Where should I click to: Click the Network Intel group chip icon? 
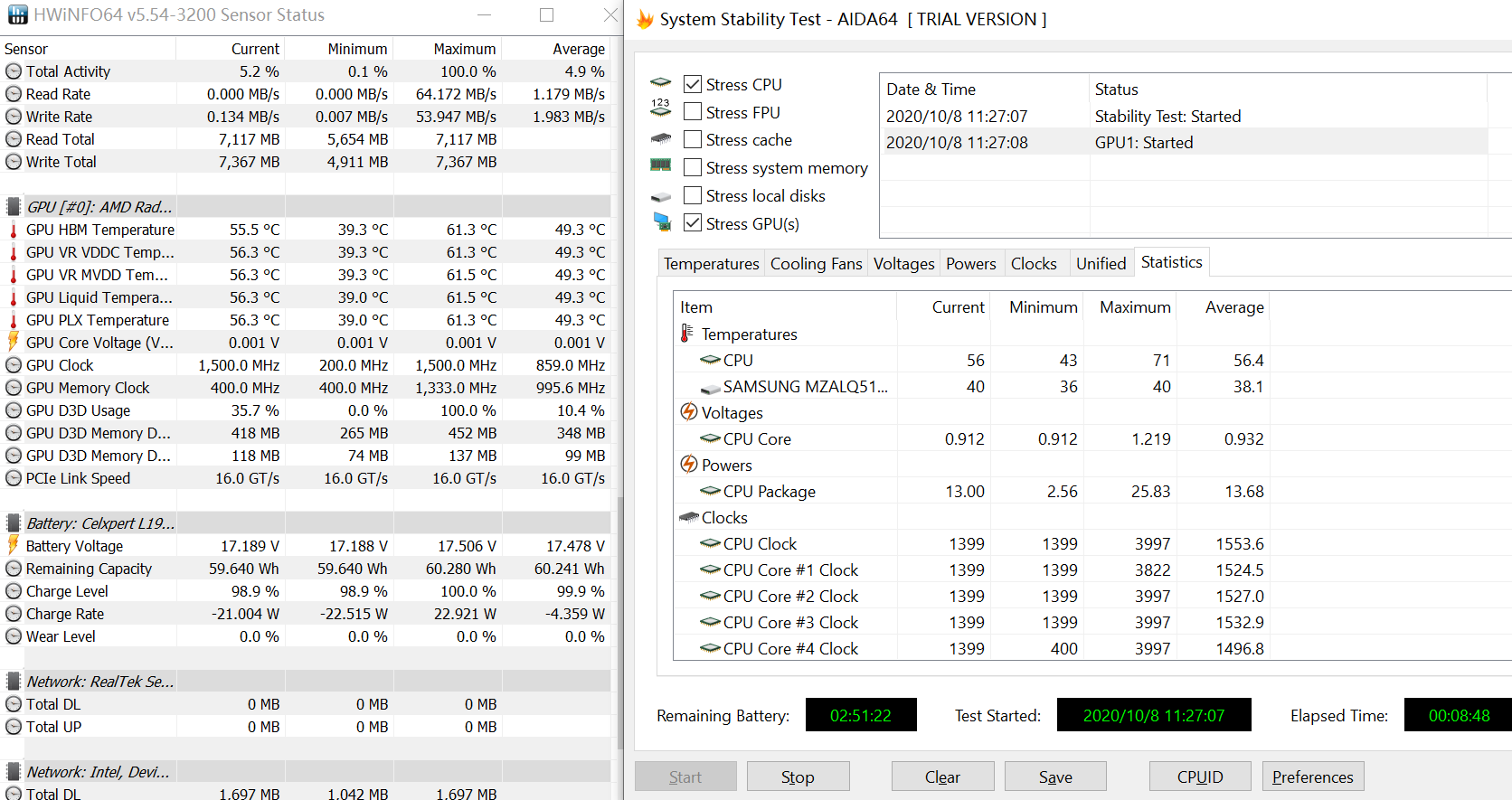point(14,772)
